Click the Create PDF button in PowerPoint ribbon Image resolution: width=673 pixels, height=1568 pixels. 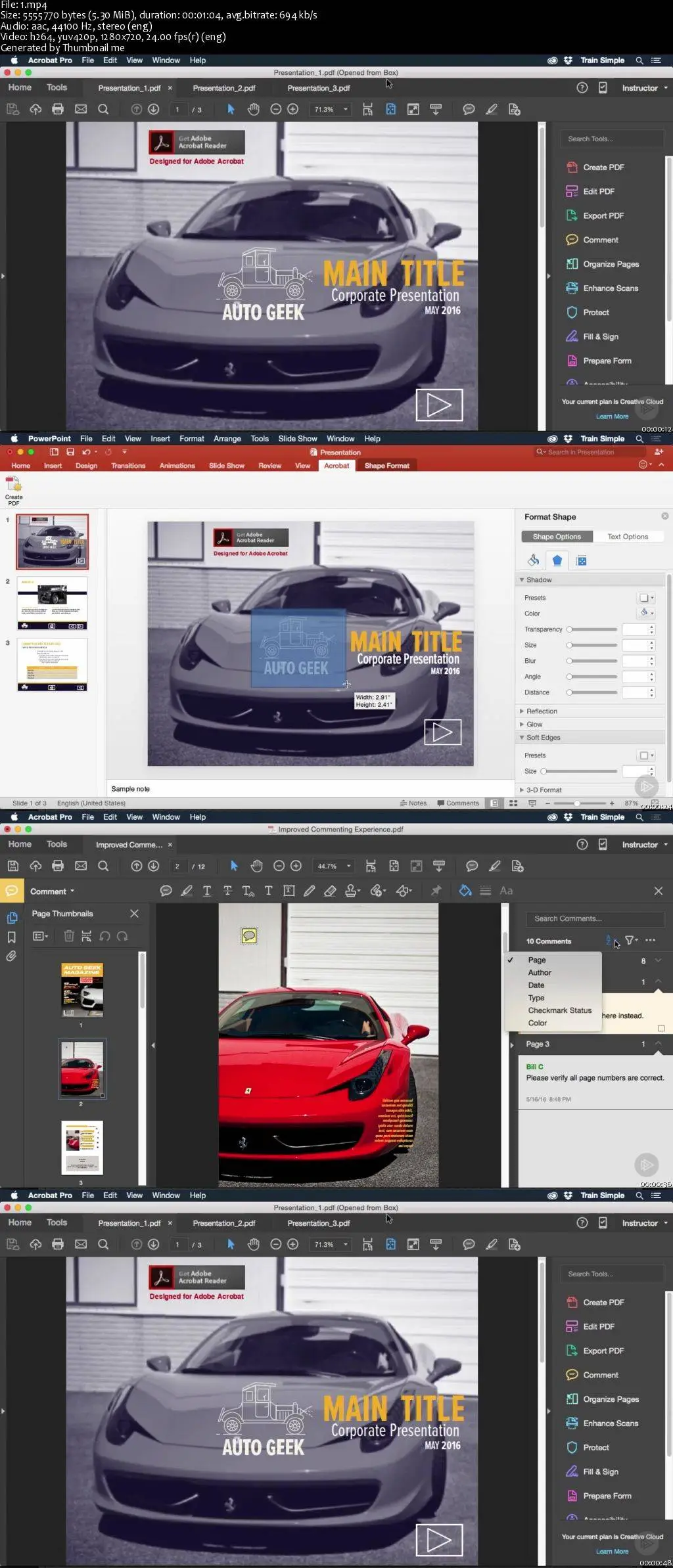(x=14, y=490)
